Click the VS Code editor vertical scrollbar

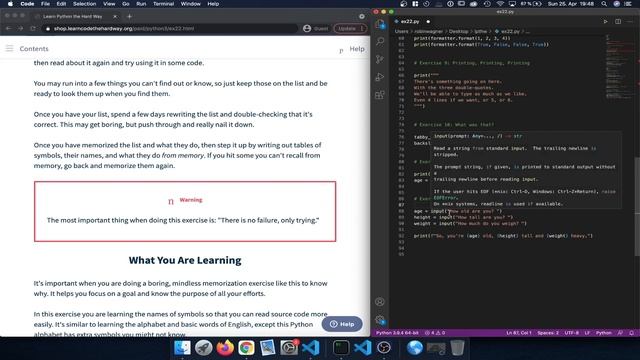pyautogui.click(x=637, y=206)
